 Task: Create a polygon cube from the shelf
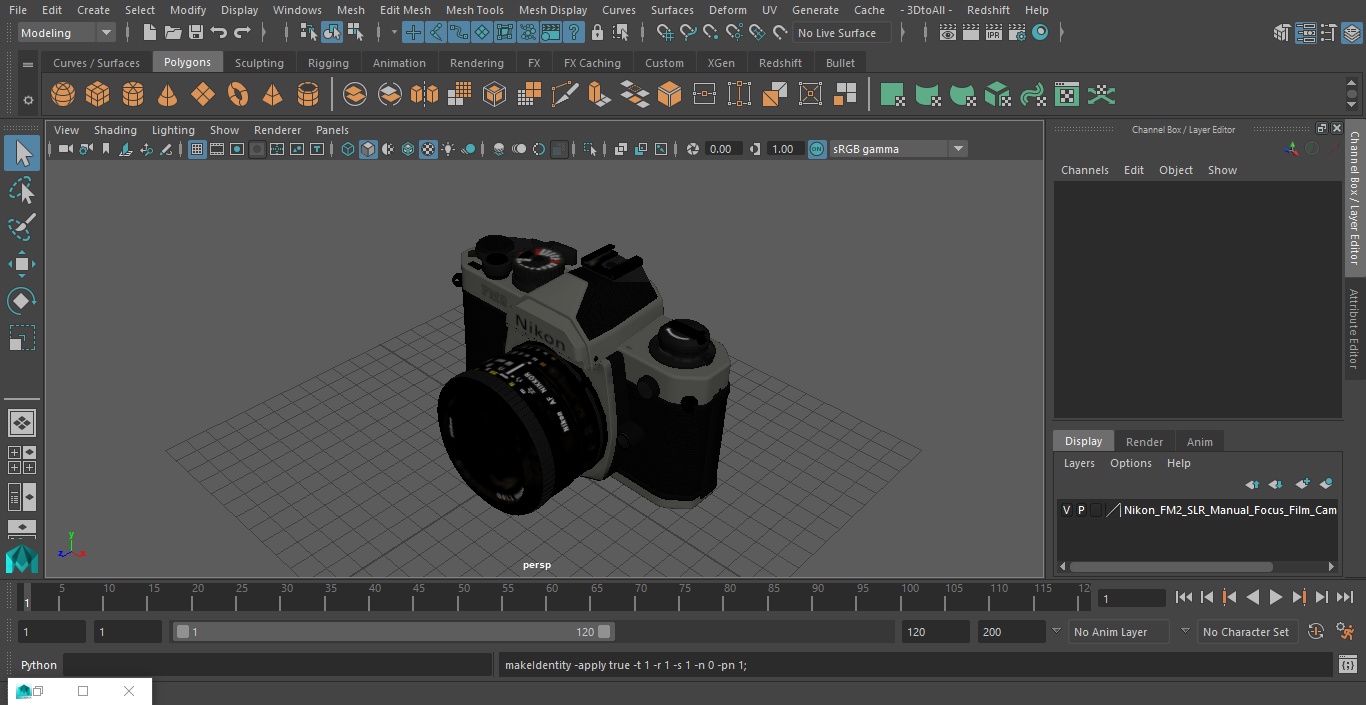tap(98, 95)
